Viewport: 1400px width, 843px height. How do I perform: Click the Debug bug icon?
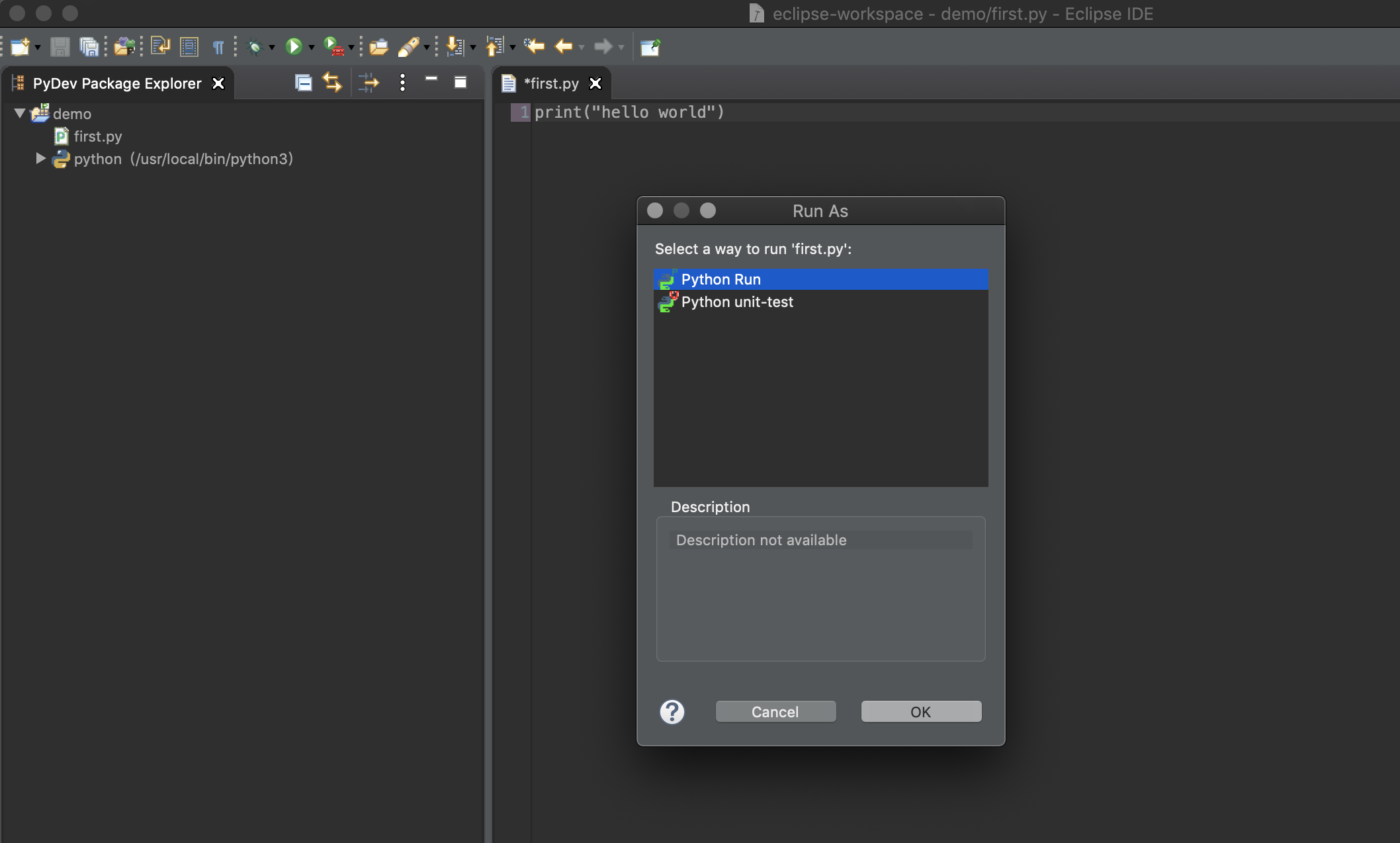coord(255,46)
